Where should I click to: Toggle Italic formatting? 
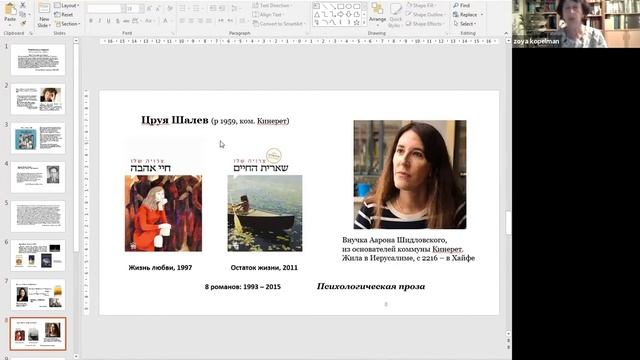point(100,21)
